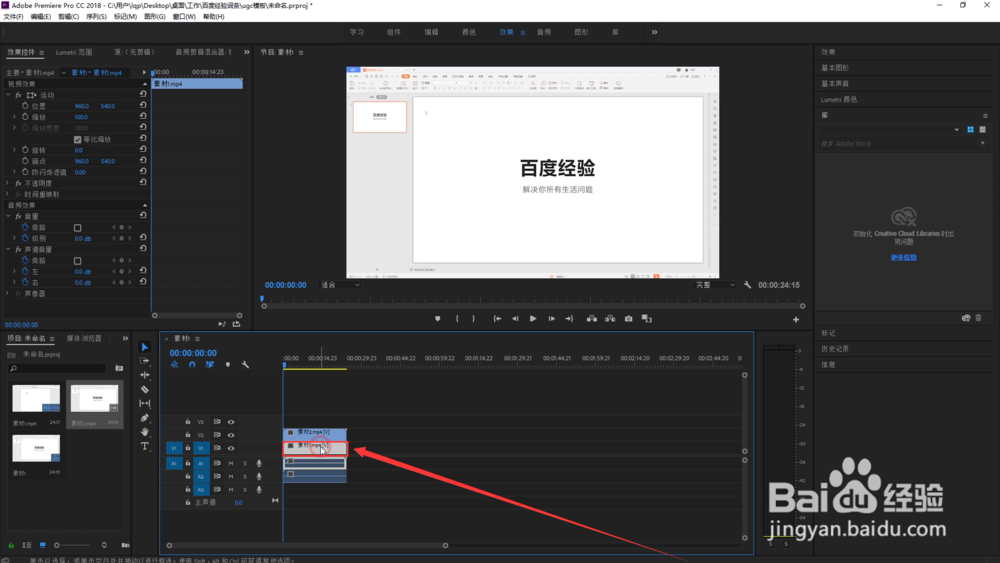Click Mark Out in program monitor
The height and width of the screenshot is (563, 1000).
tap(473, 319)
